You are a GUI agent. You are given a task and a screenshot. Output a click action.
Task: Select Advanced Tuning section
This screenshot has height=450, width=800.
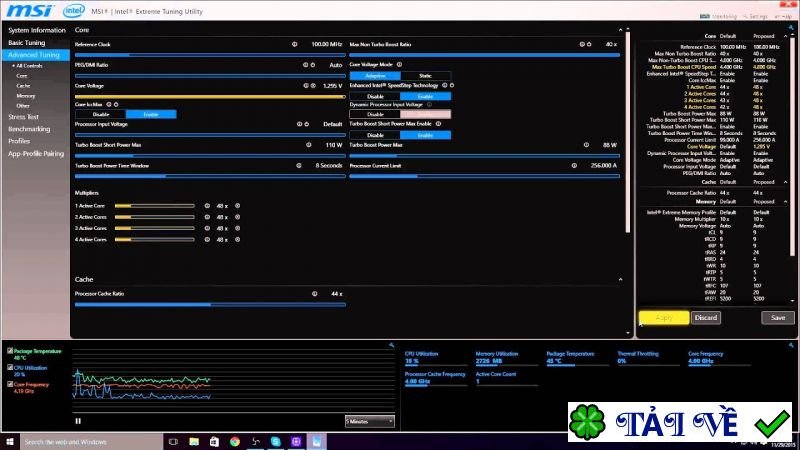[34, 55]
